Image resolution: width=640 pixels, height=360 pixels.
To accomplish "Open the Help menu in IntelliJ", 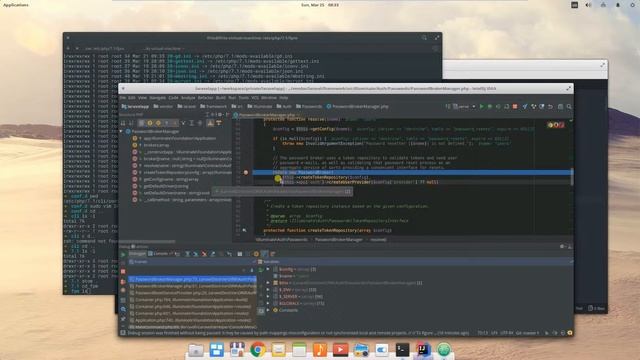I will coord(284,98).
